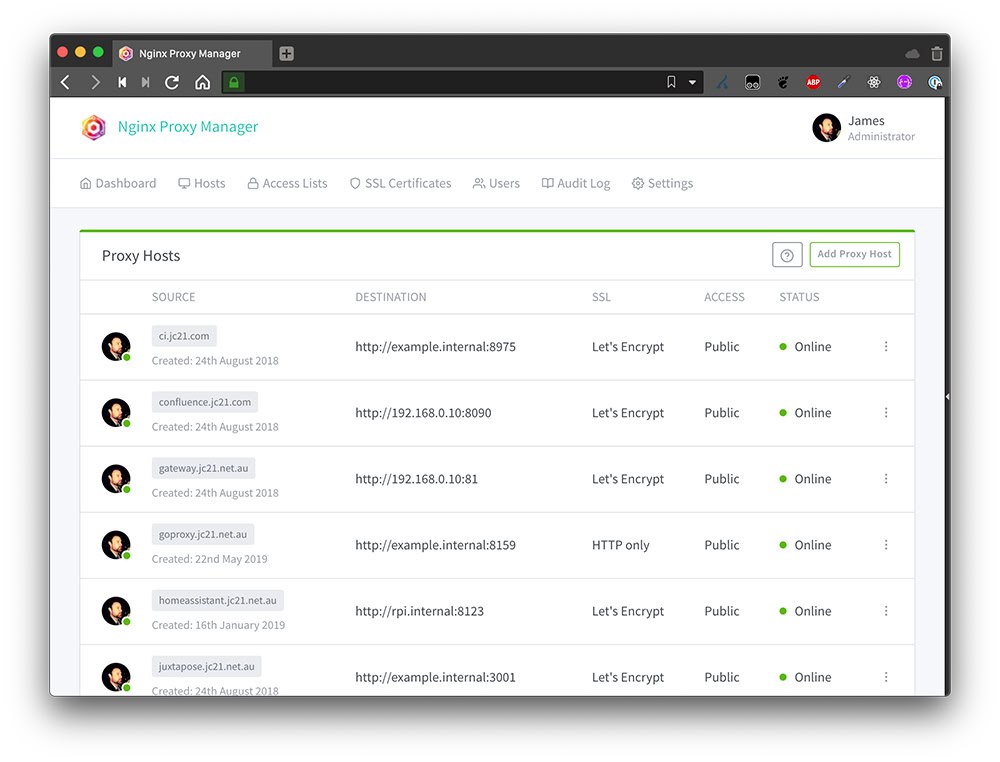
Task: Click the help question mark icon
Action: 787,255
